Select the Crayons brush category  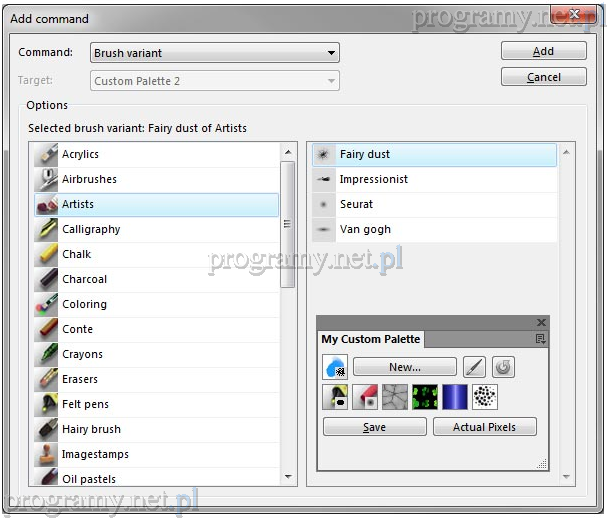[82, 354]
